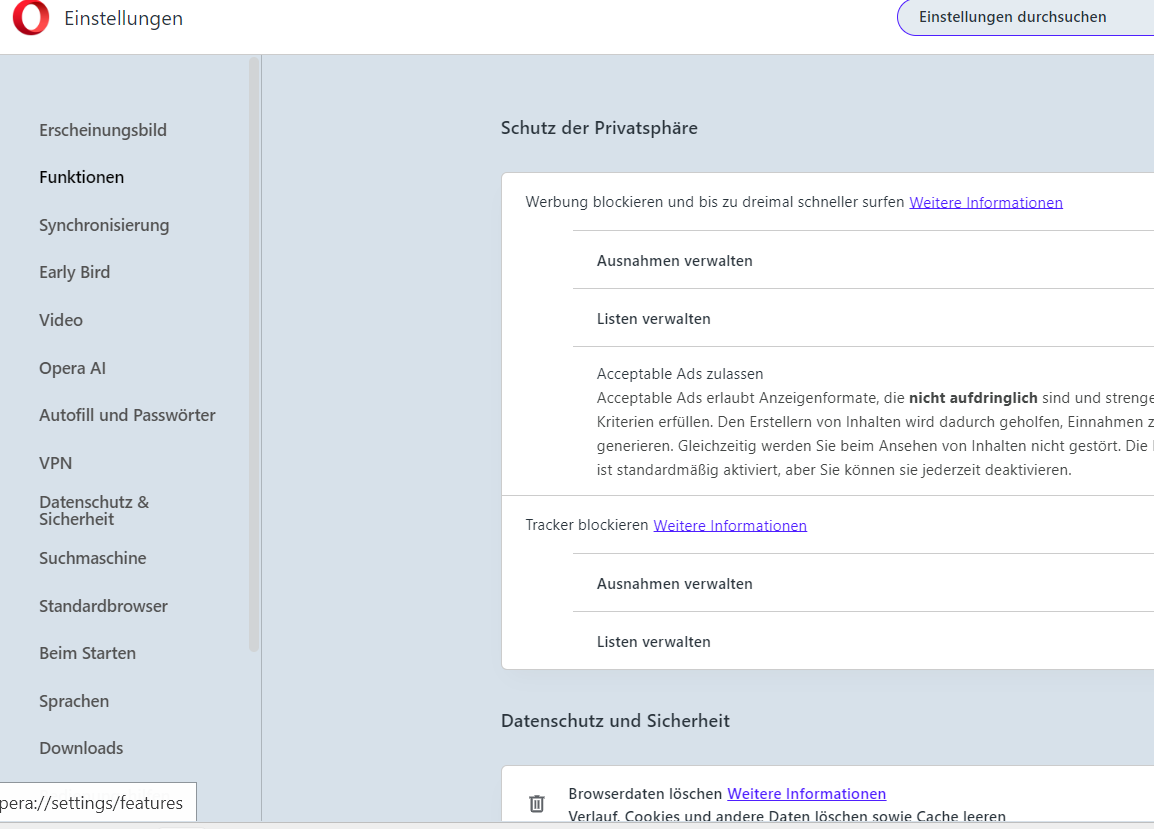Expand Ausnahmen verwalten under Tracker blockieren

675,583
